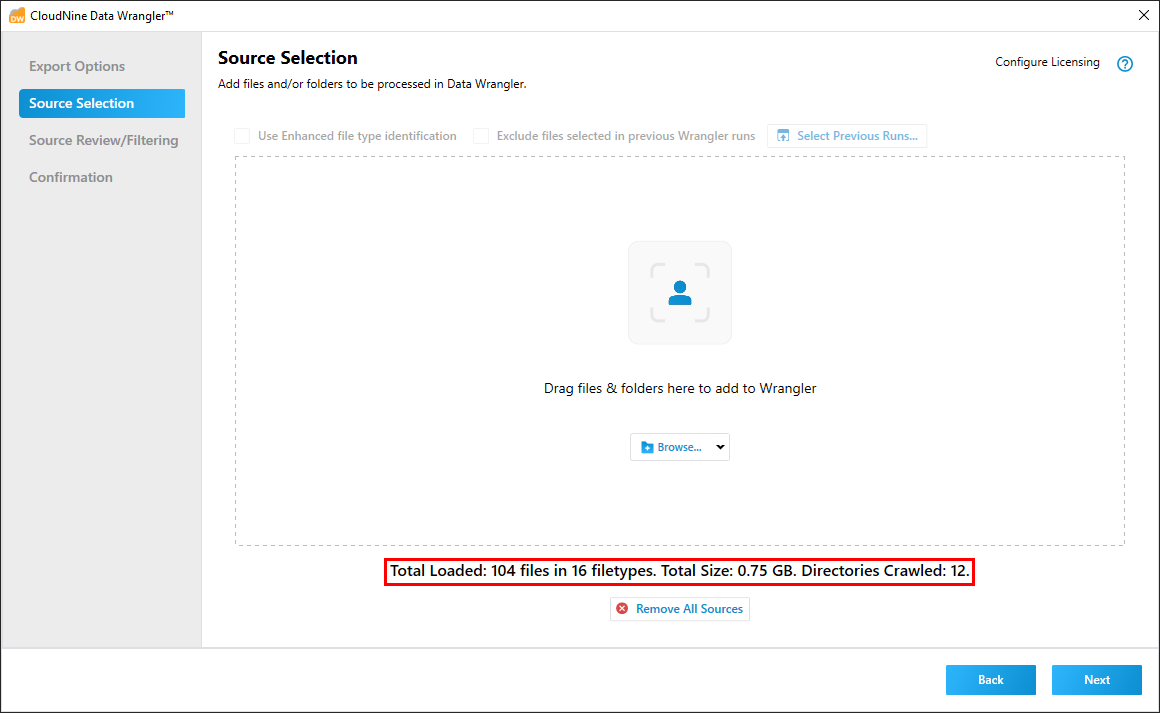Viewport: 1160px width, 713px height.
Task: Click the Total Loaded status summary text
Action: (679, 571)
